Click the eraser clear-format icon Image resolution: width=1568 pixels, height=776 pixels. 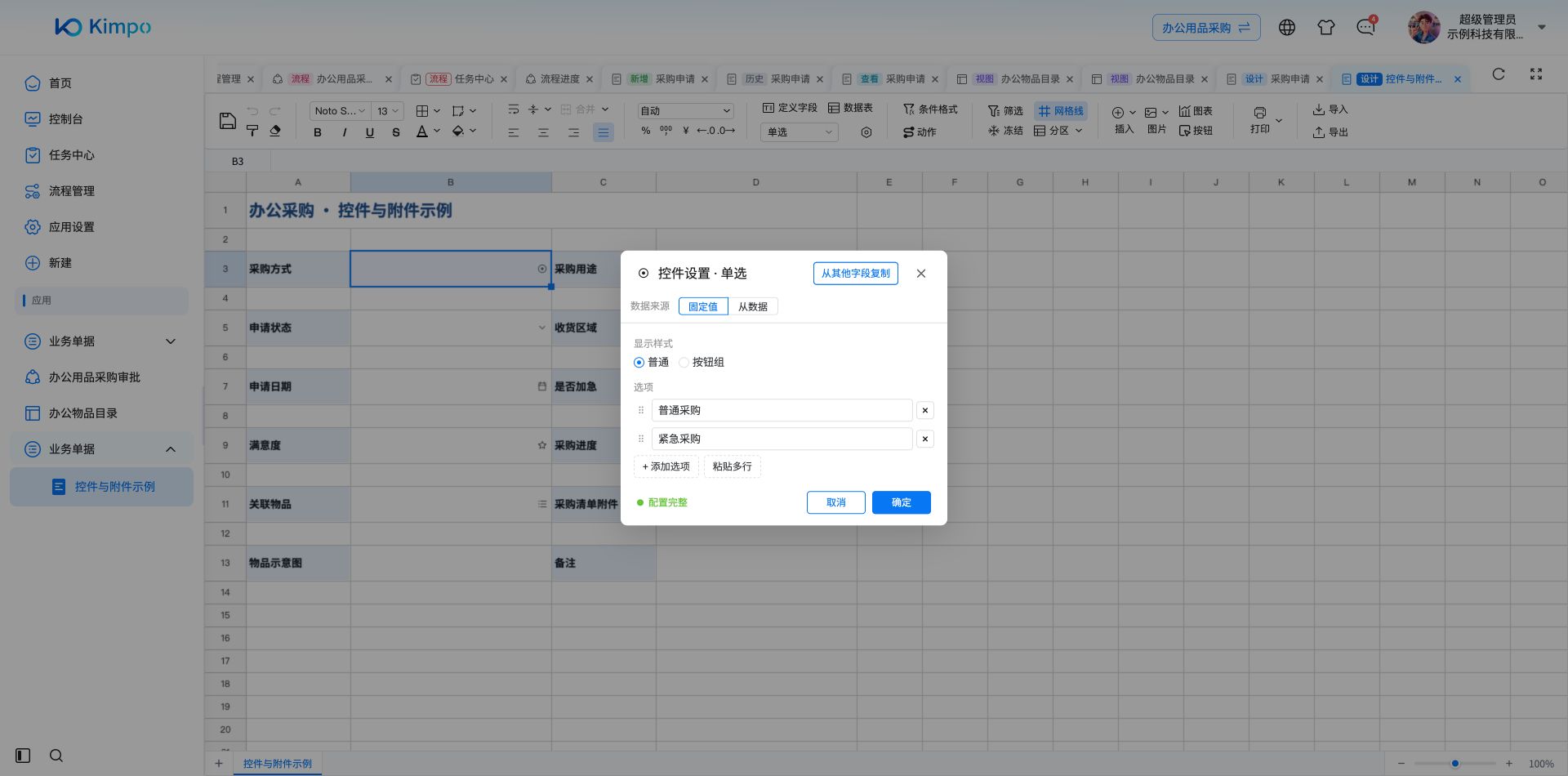tap(275, 131)
